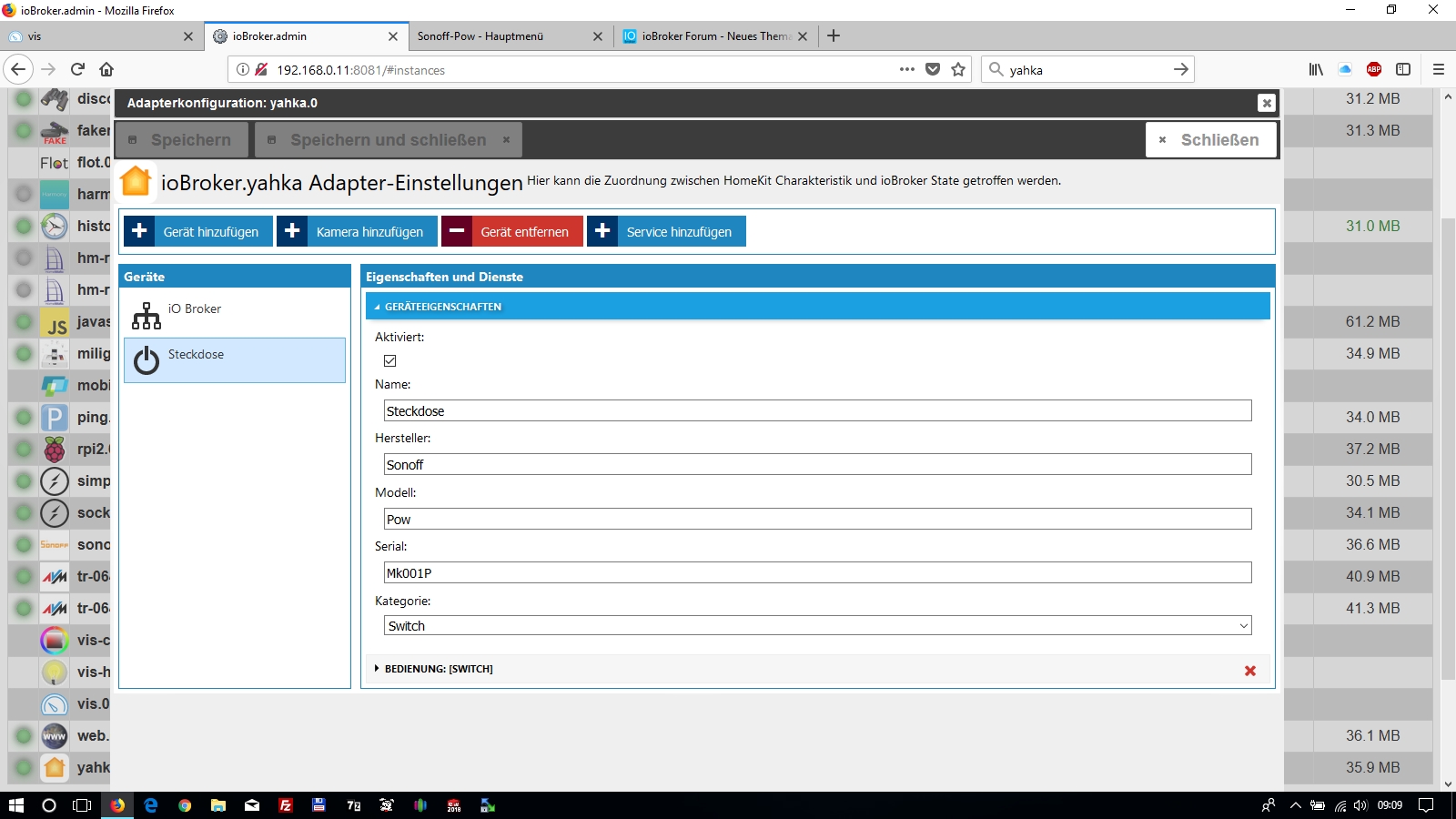Click the Firefox back arrow button
This screenshot has width=1456, height=819.
18,69
